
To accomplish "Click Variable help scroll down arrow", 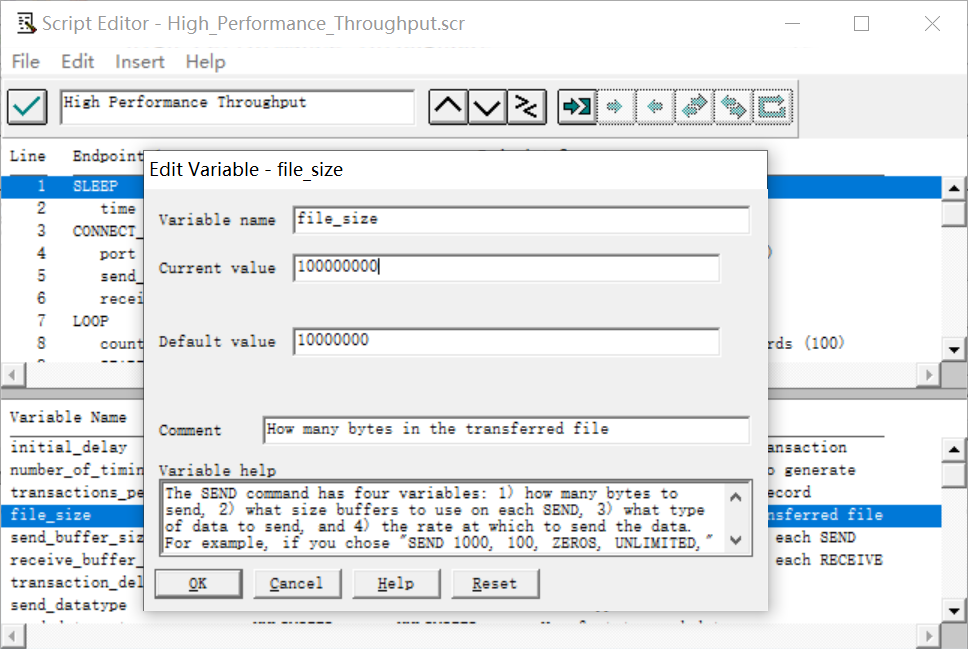I will (736, 540).
